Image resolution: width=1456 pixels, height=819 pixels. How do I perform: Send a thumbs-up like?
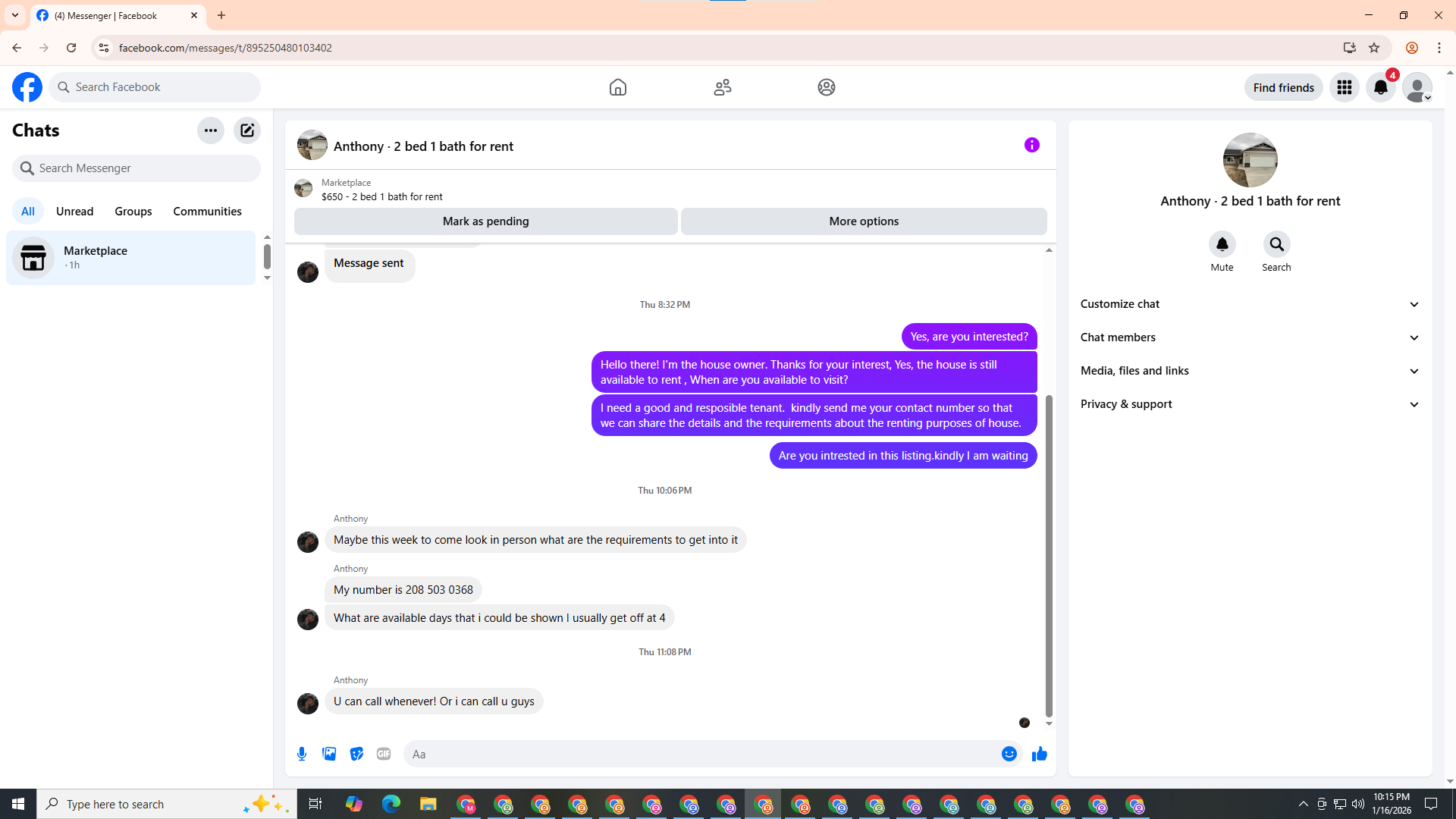pos(1039,754)
